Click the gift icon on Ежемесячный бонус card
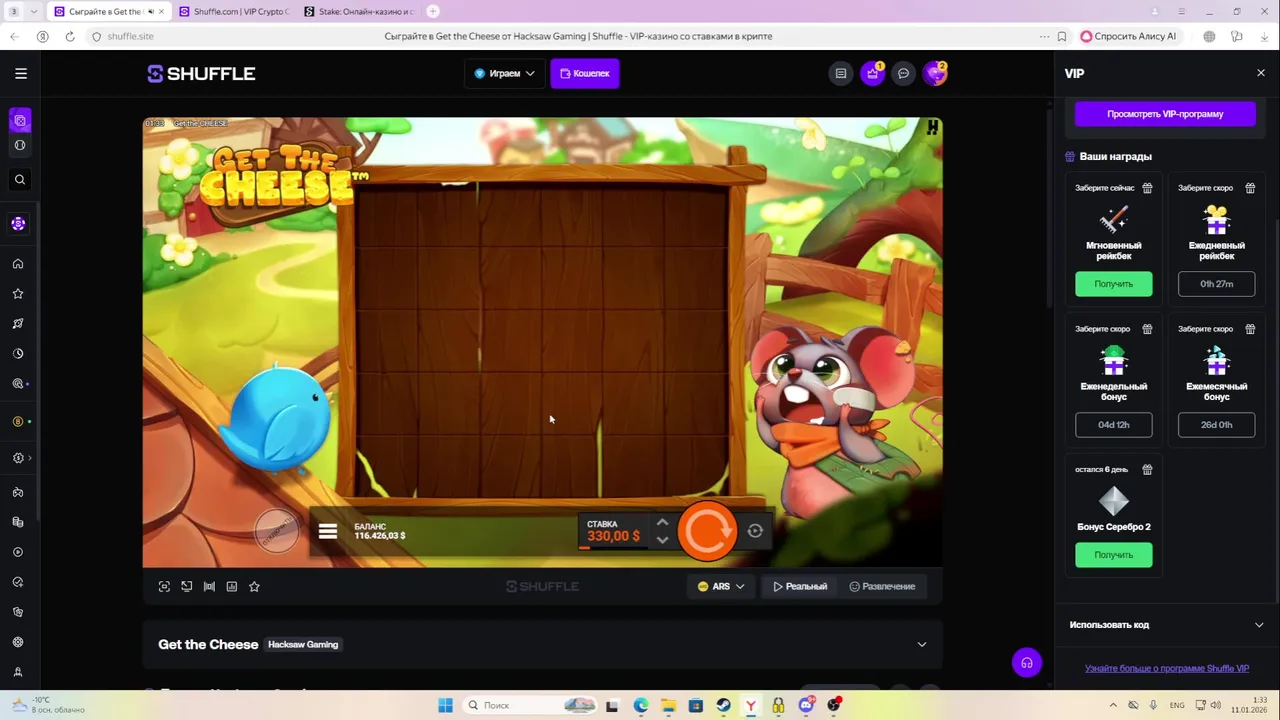 1250,329
